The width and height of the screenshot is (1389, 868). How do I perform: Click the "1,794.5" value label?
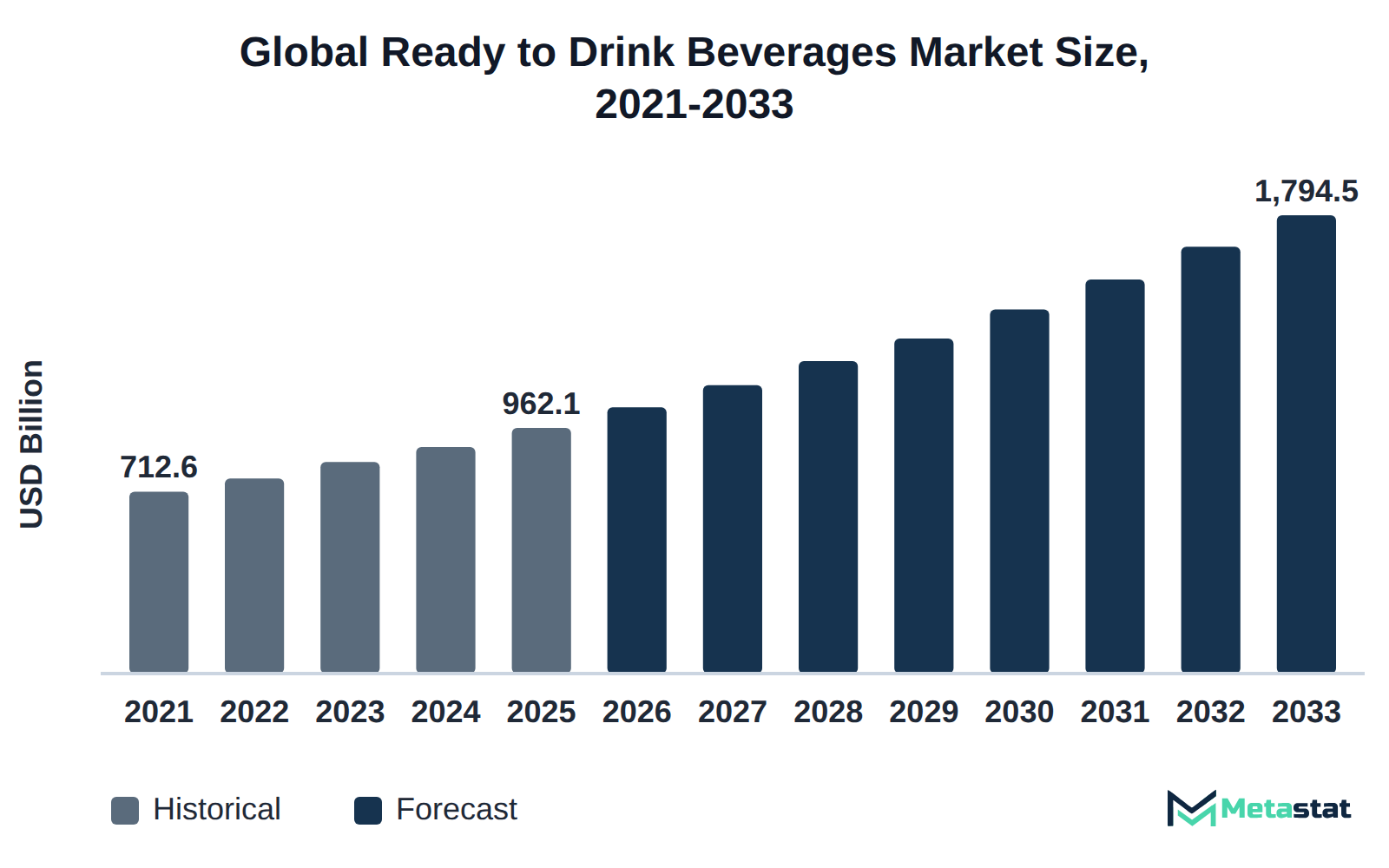tap(1307, 192)
